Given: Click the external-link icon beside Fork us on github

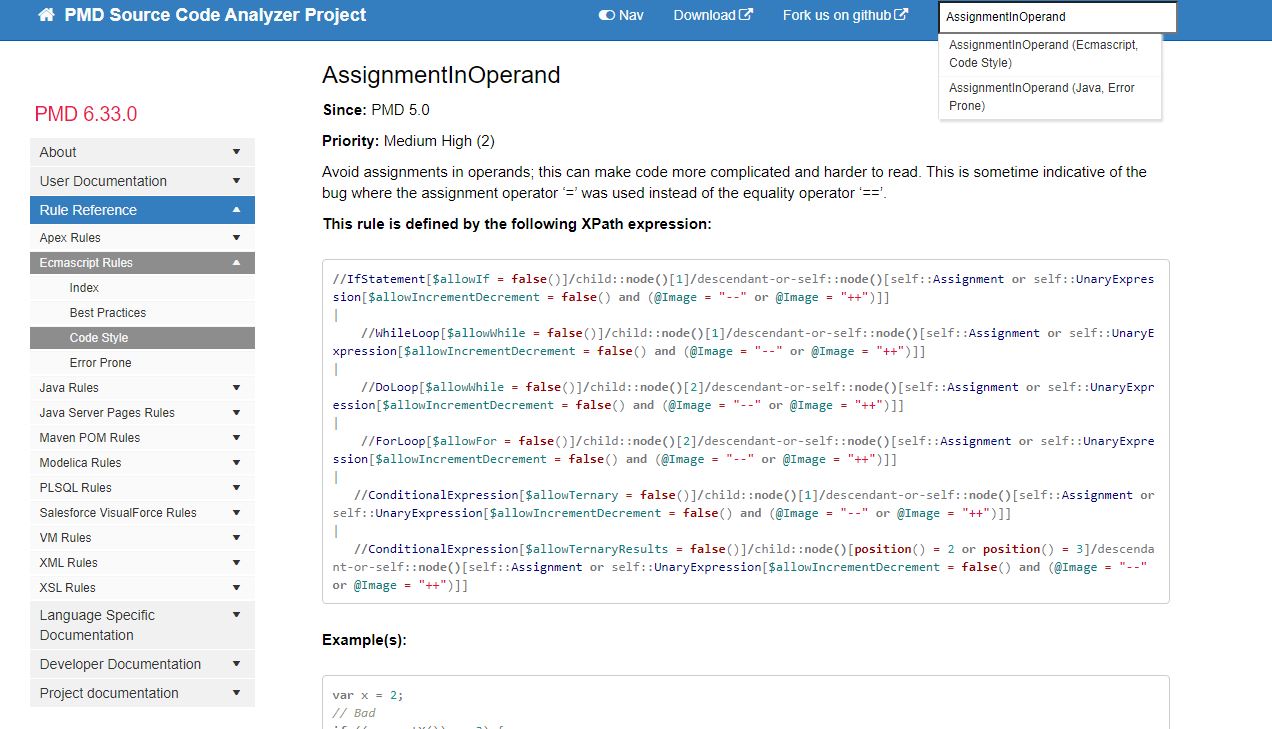Looking at the screenshot, I should click(x=901, y=15).
